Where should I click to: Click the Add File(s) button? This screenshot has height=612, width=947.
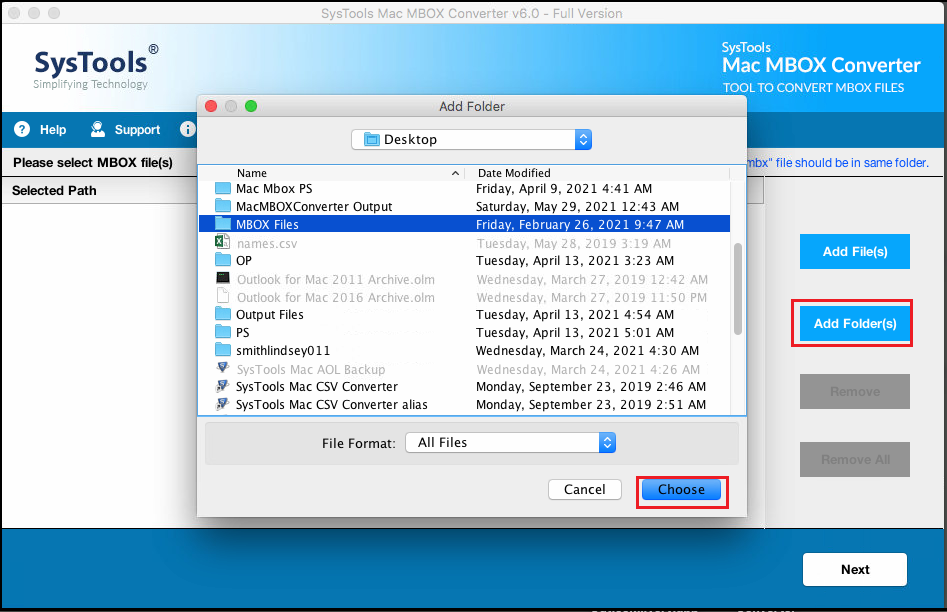[855, 251]
